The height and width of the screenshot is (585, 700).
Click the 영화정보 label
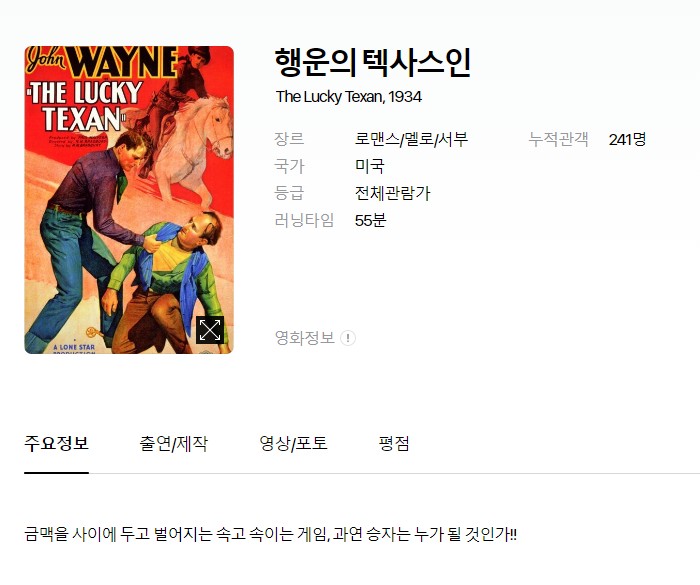point(304,338)
